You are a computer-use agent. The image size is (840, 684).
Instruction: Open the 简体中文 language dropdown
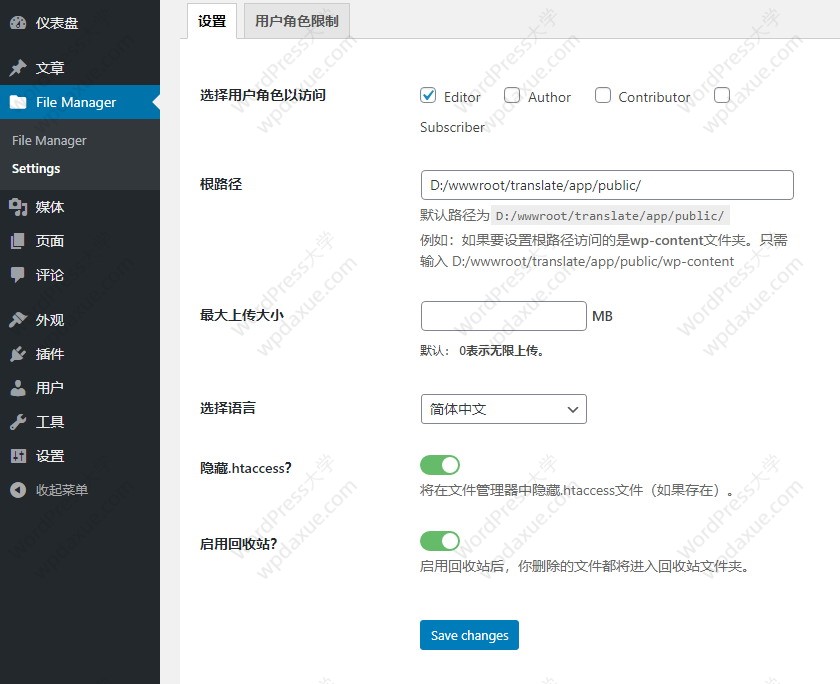pyautogui.click(x=503, y=409)
